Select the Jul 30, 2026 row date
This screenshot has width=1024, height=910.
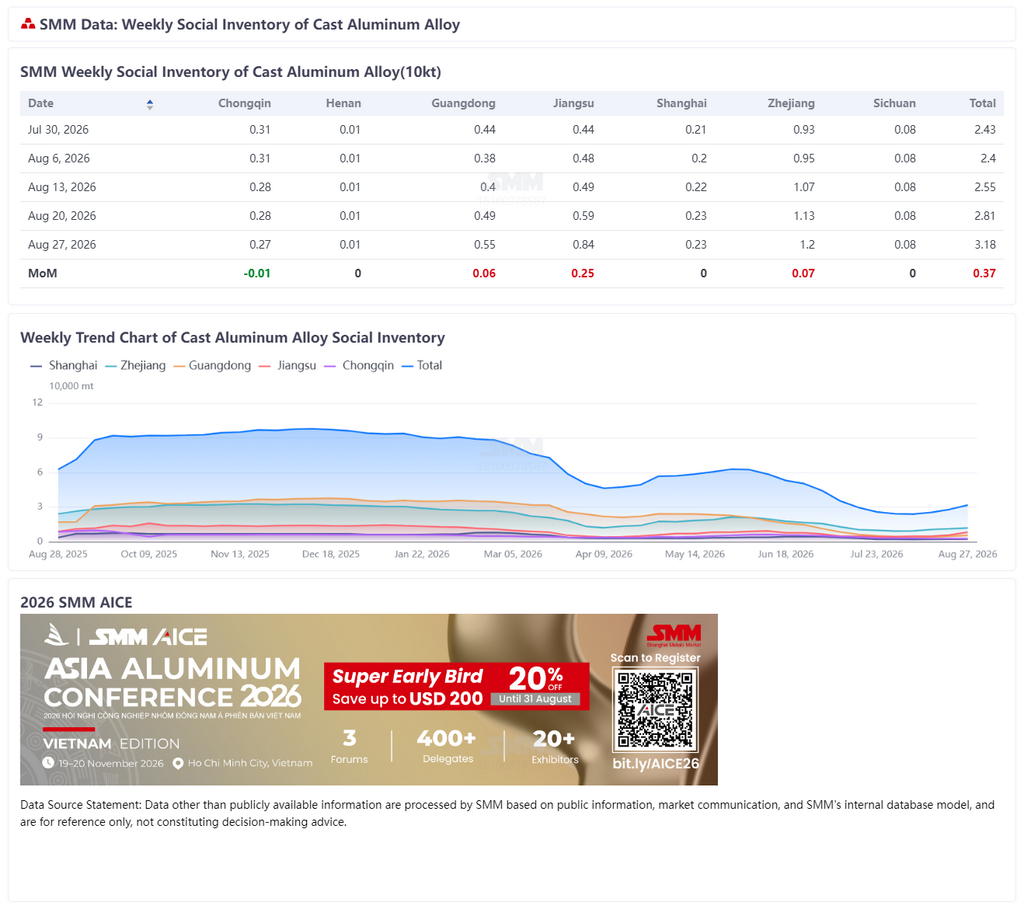[58, 129]
